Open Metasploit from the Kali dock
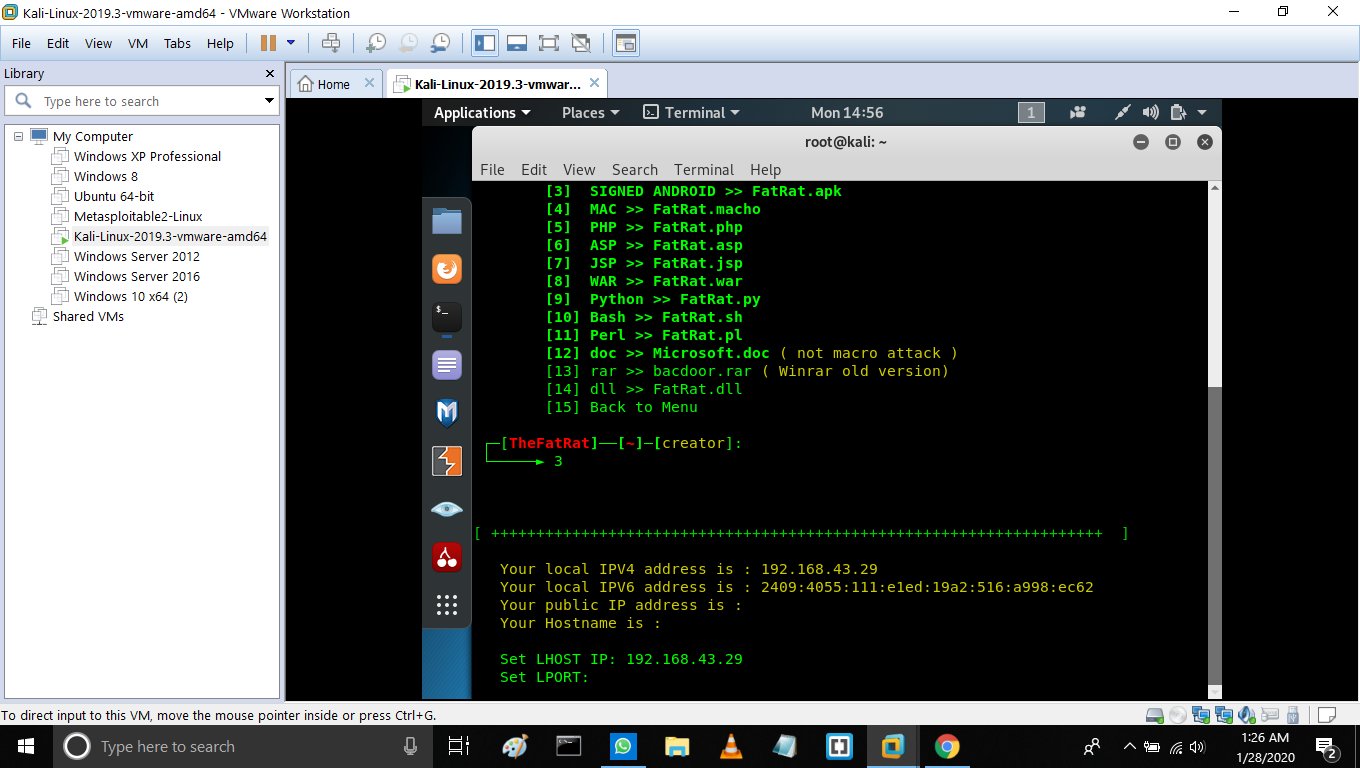Viewport: 1360px width, 768px height. tap(447, 412)
